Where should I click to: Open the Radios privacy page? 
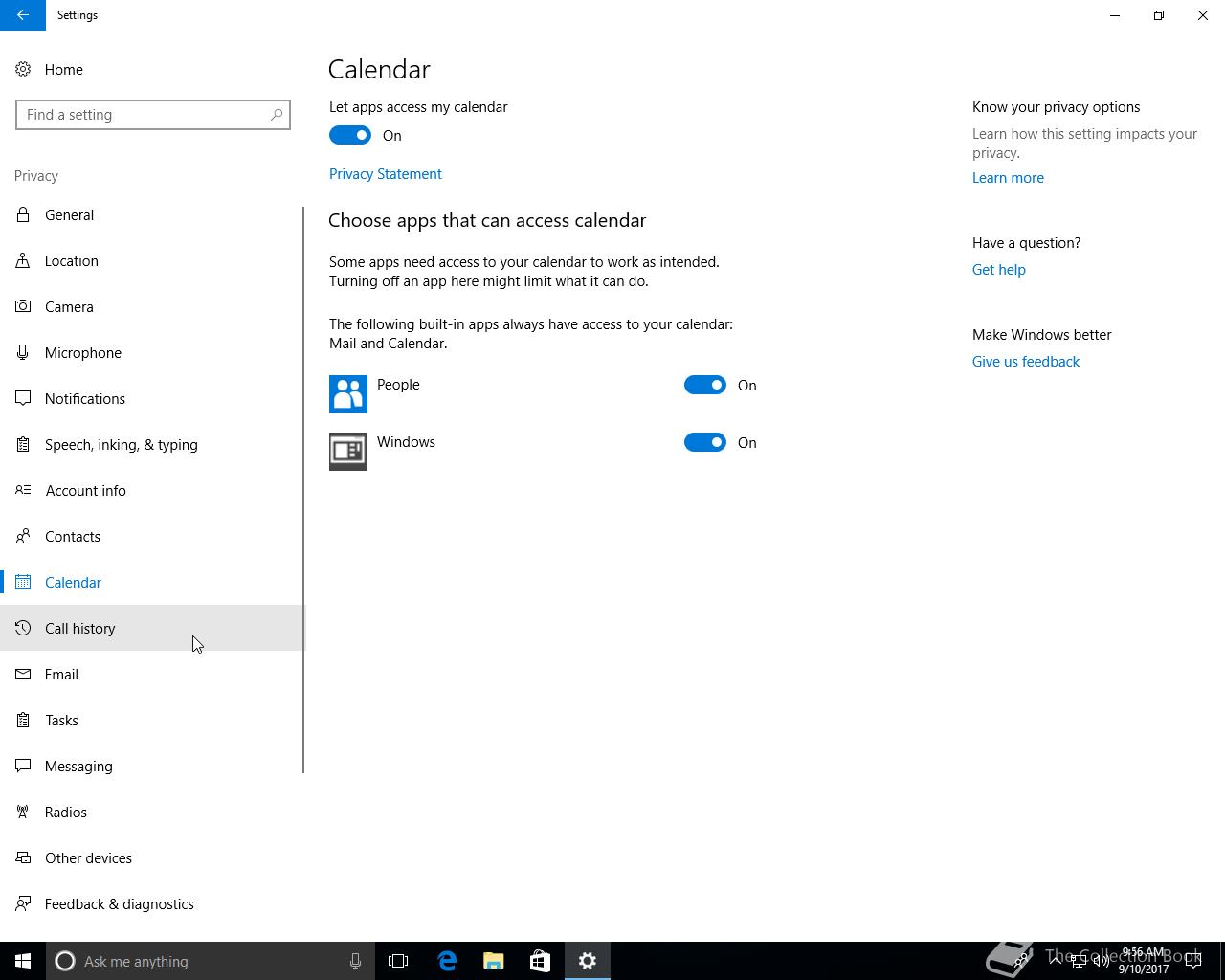click(151, 812)
